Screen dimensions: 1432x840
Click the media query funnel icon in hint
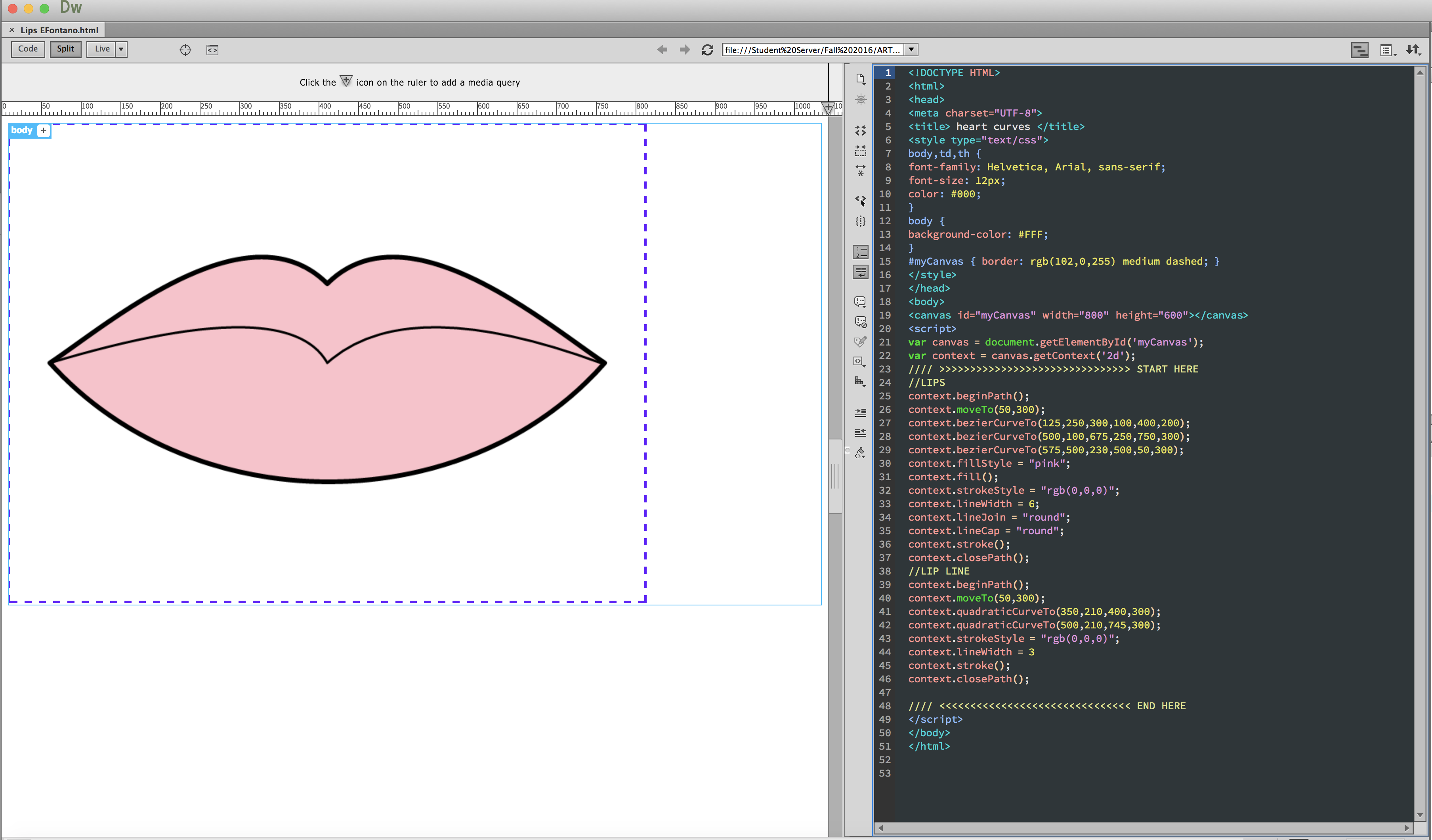point(346,81)
